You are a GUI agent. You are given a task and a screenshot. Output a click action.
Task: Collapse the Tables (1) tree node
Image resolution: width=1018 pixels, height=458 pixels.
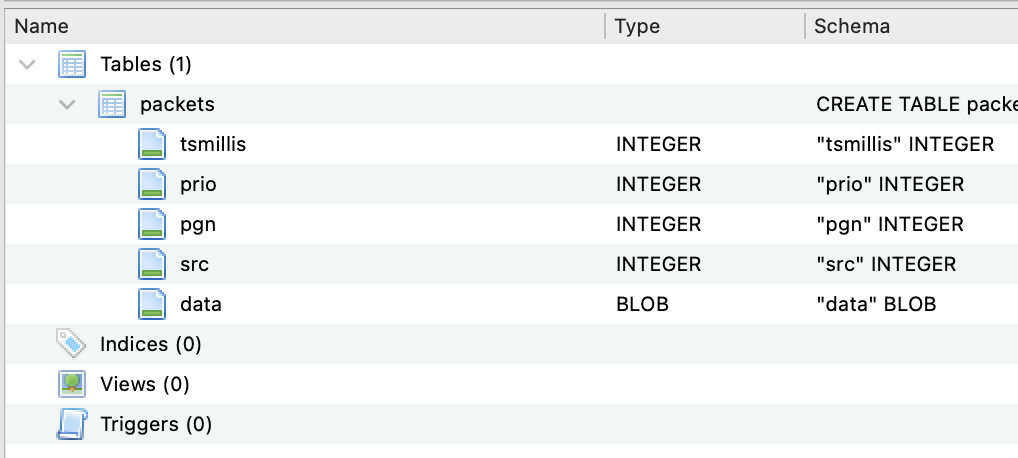click(x=27, y=64)
